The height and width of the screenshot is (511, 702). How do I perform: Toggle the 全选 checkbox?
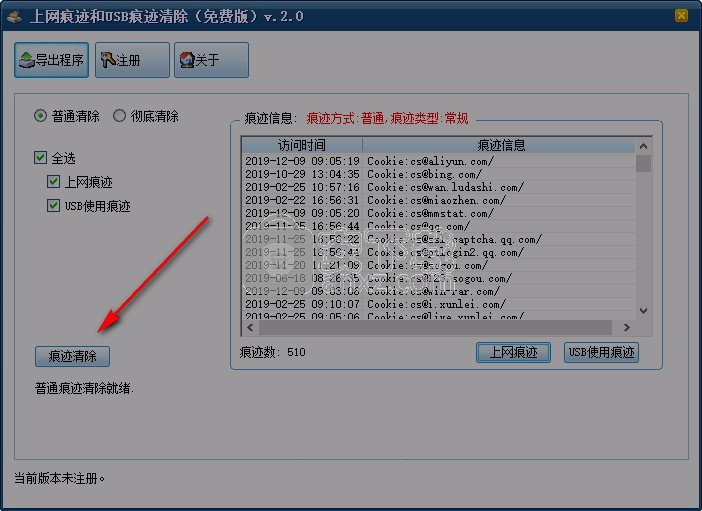coord(40,157)
